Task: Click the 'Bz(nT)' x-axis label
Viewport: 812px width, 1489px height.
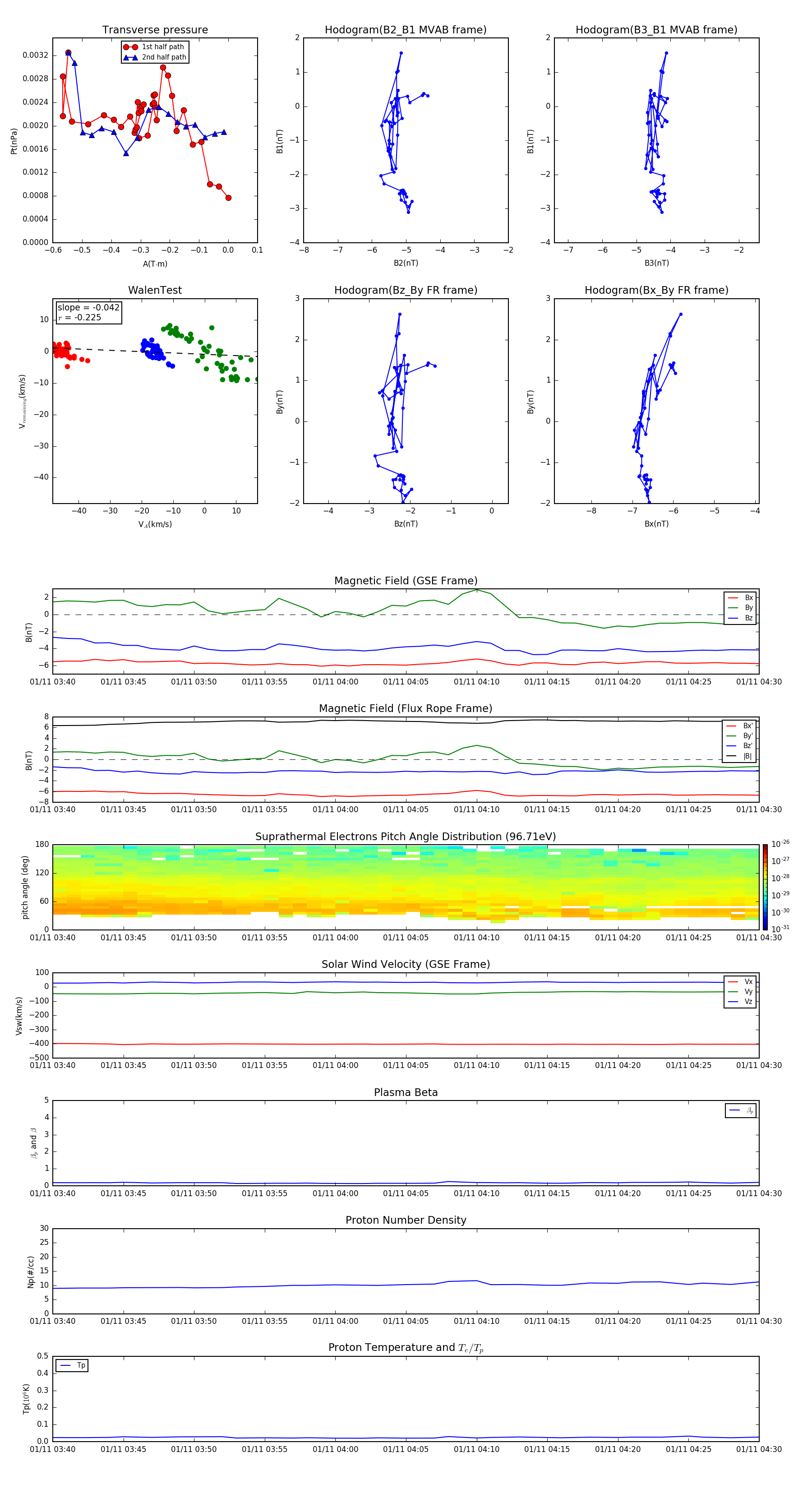Action: (x=406, y=524)
